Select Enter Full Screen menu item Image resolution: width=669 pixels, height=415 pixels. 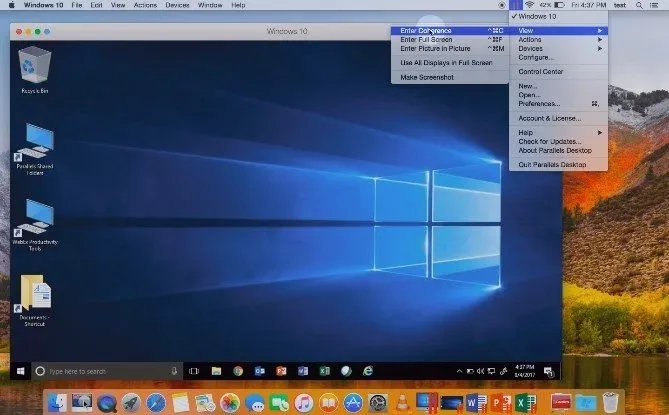450,39
